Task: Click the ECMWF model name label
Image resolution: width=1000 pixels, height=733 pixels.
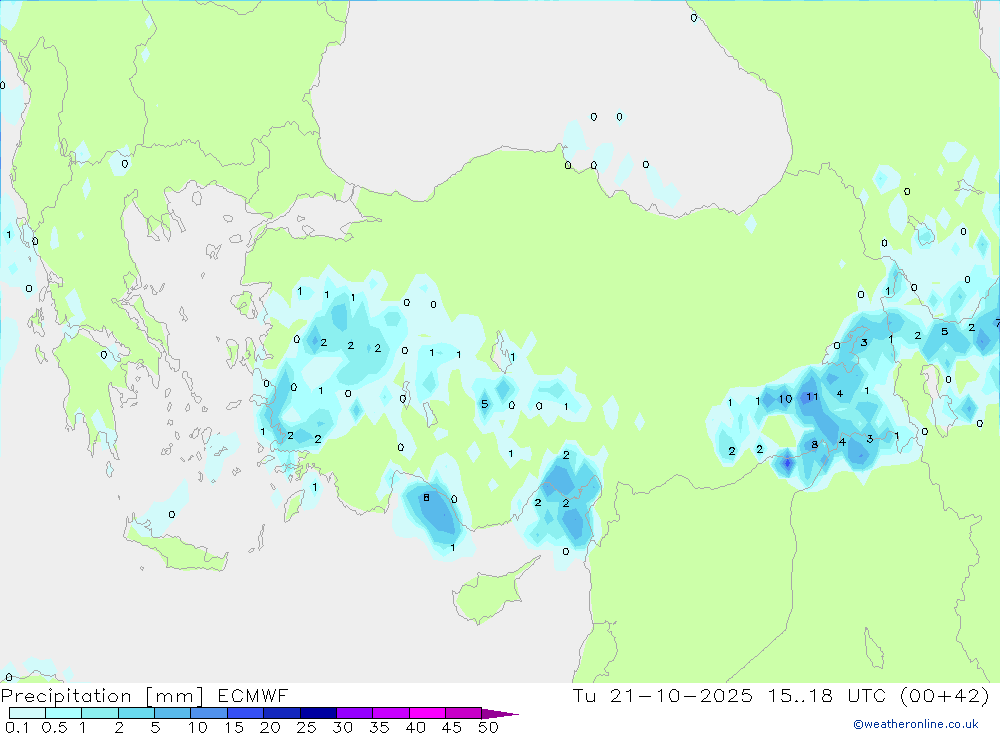Action: pyautogui.click(x=253, y=695)
